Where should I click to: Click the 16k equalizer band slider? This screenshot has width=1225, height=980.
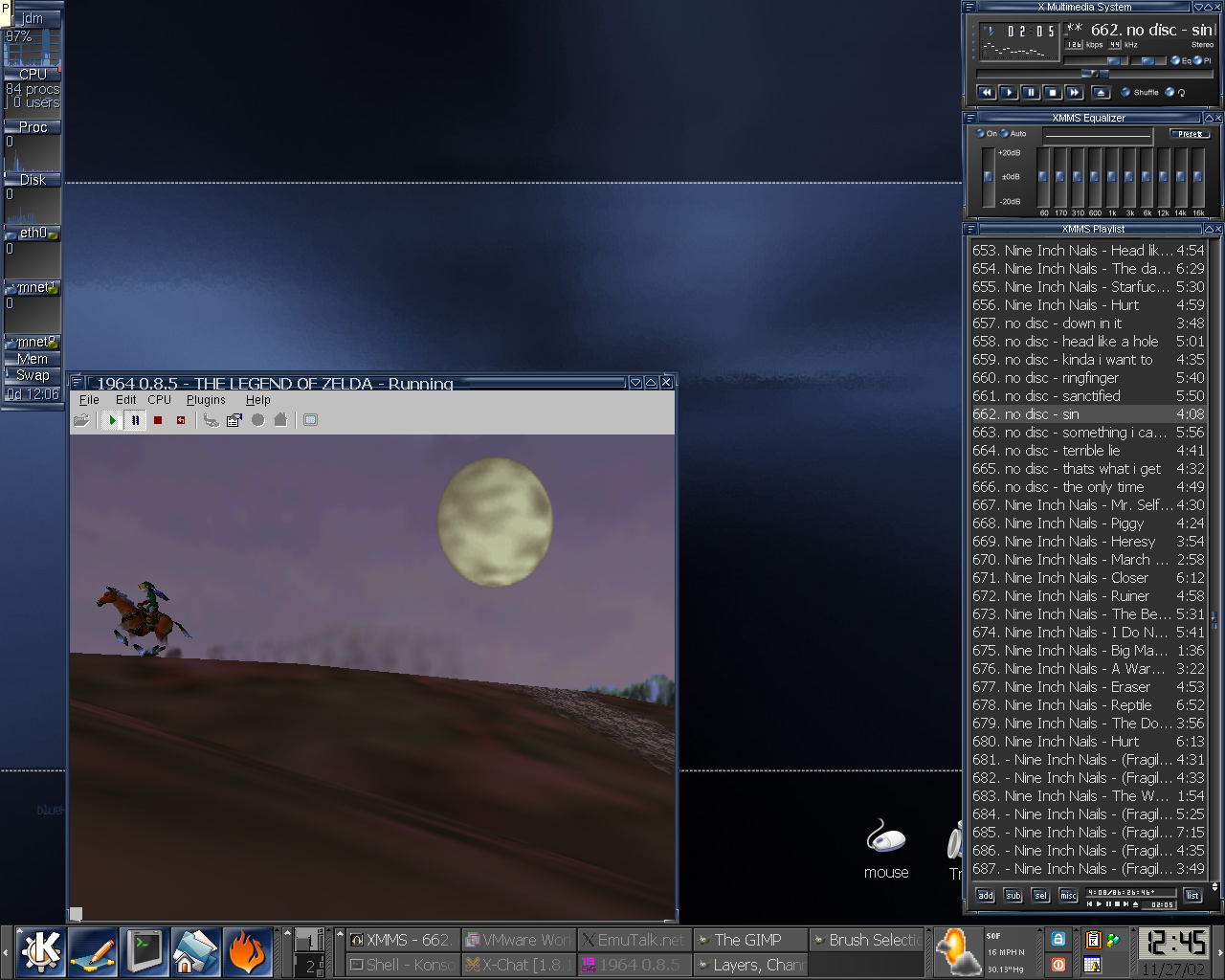click(x=1198, y=177)
